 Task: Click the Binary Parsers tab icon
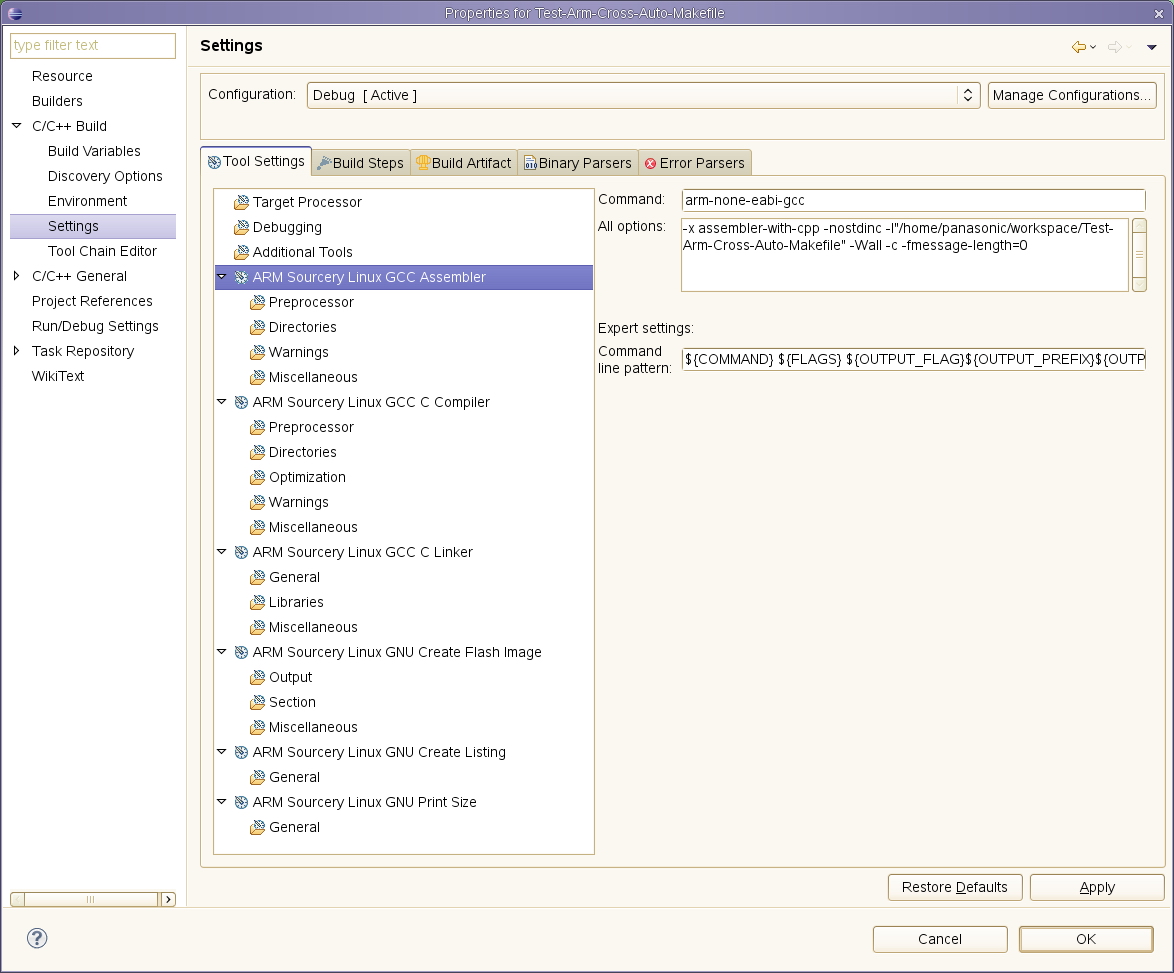(x=530, y=163)
